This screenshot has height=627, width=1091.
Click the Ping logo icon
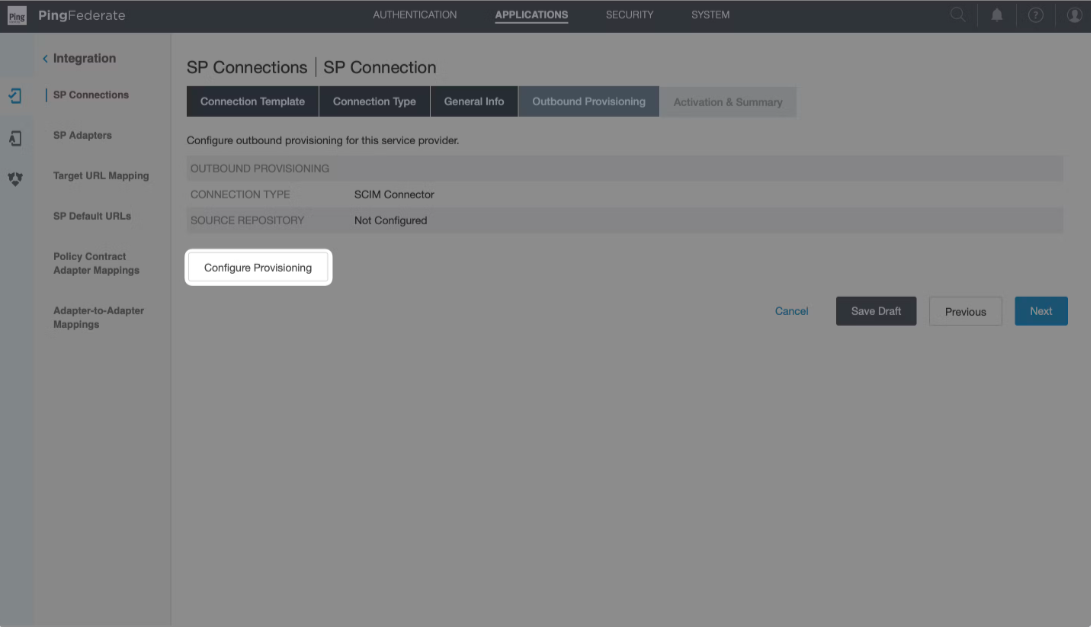(17, 15)
